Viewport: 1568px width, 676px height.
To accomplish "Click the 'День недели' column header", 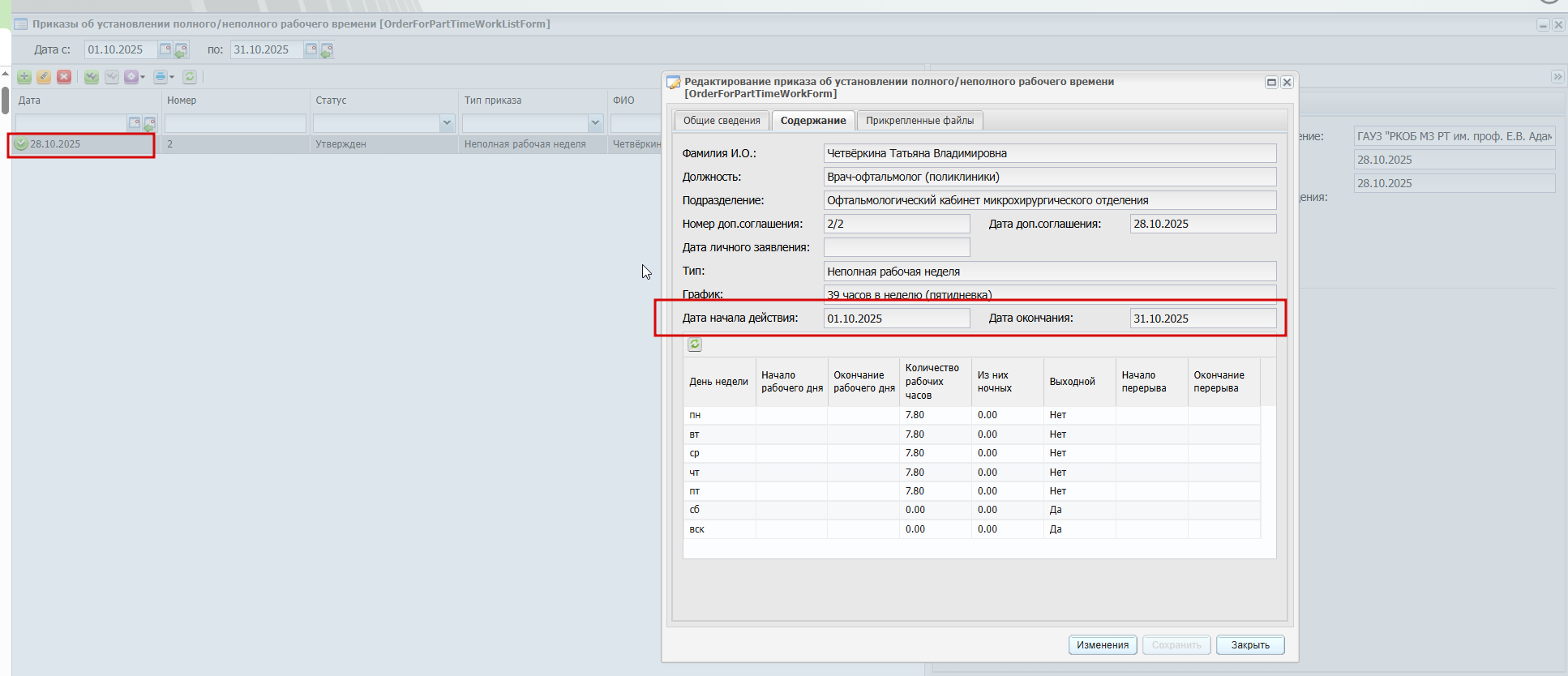I will (x=719, y=382).
